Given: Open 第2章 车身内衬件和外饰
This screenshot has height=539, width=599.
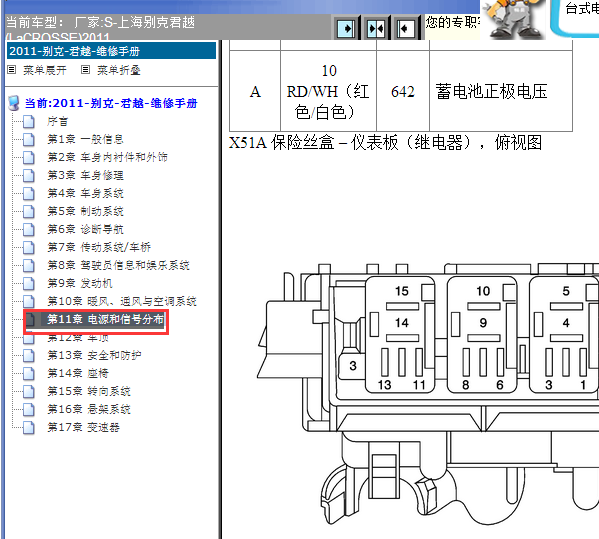Looking at the screenshot, I should click(x=107, y=157).
